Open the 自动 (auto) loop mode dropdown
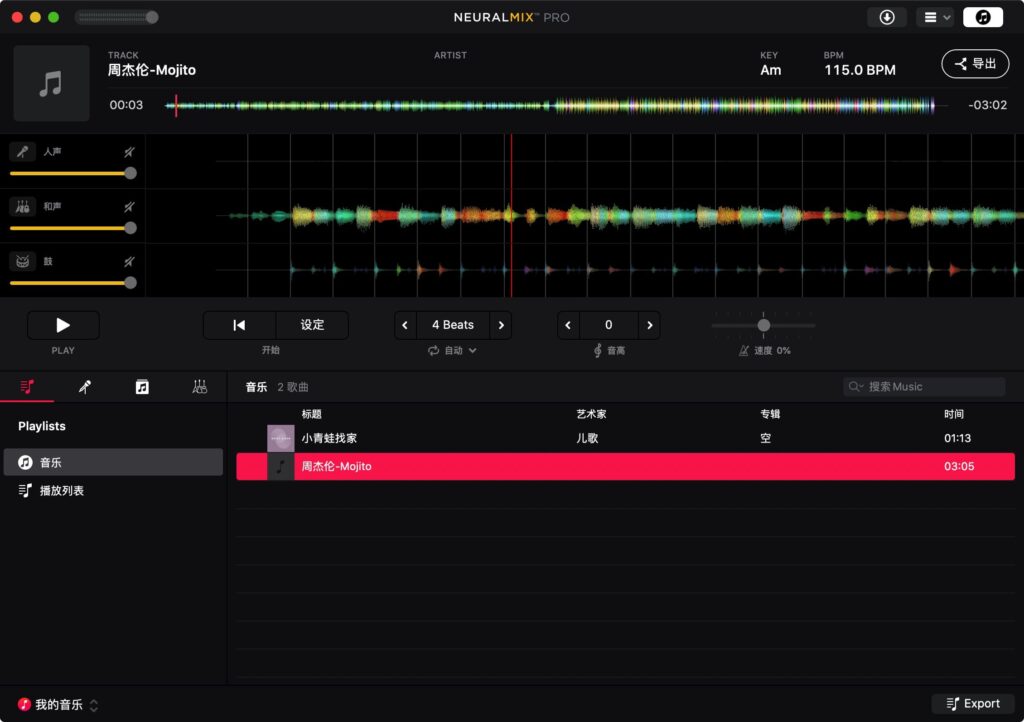Image resolution: width=1024 pixels, height=722 pixels. coord(454,350)
